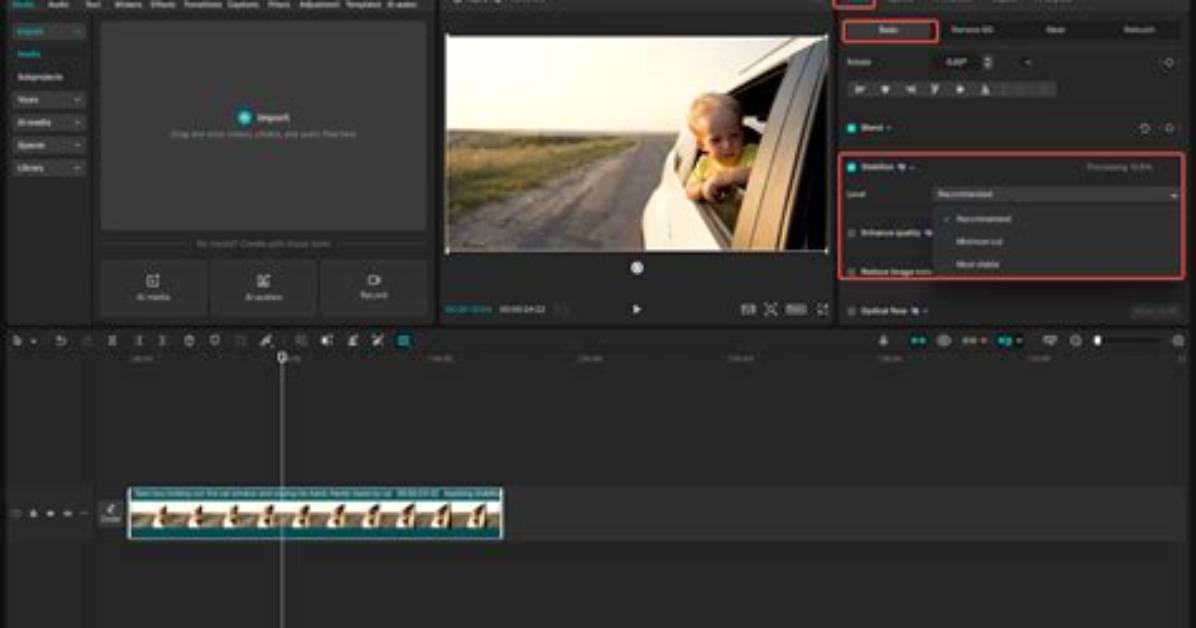Switch to the Remove BG sub-tab
The height and width of the screenshot is (628, 1196).
(x=973, y=31)
